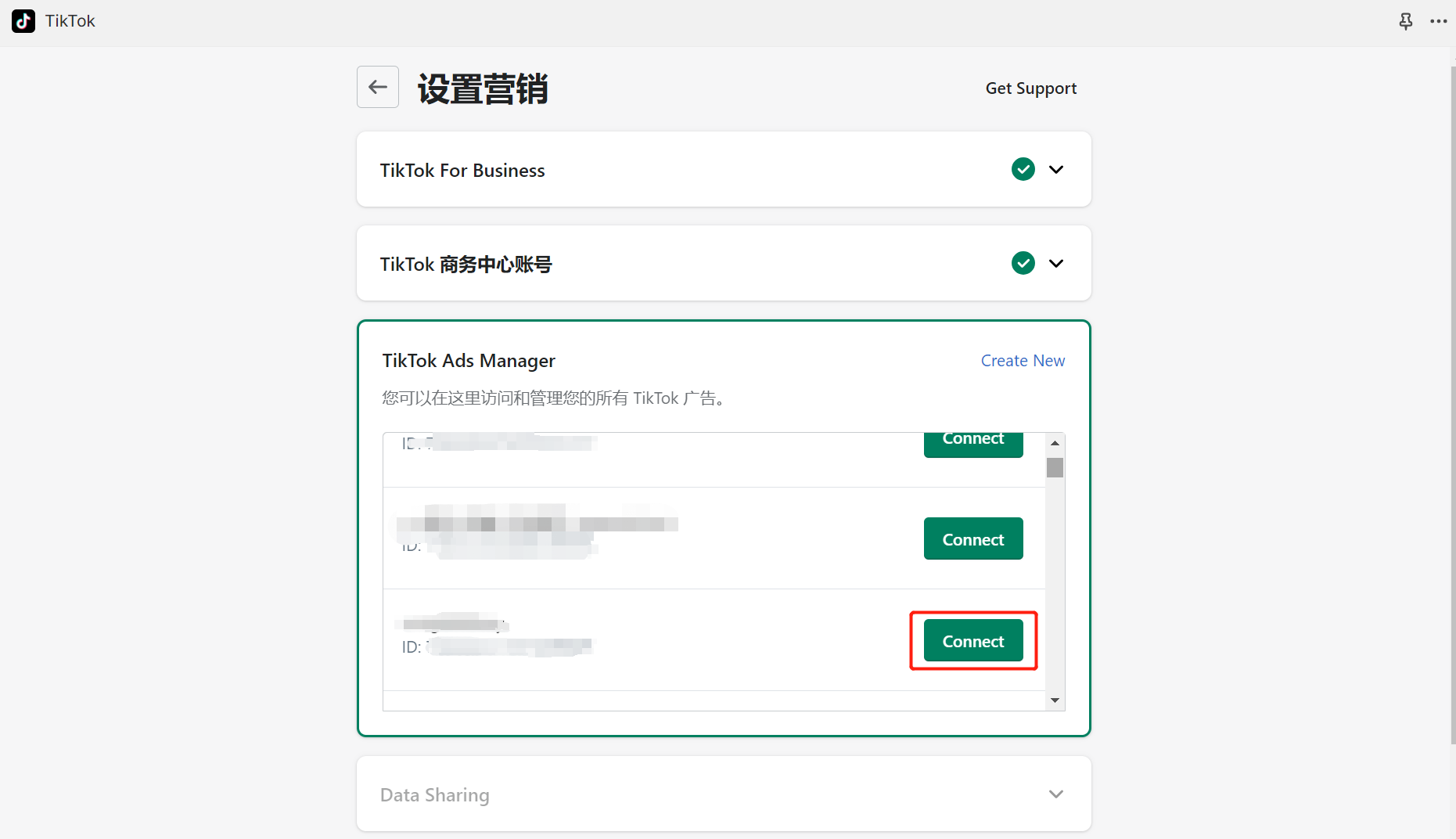Click the TikTok 商务中心账号 heading
Screen dimensions: 1456x839
pyautogui.click(x=466, y=265)
